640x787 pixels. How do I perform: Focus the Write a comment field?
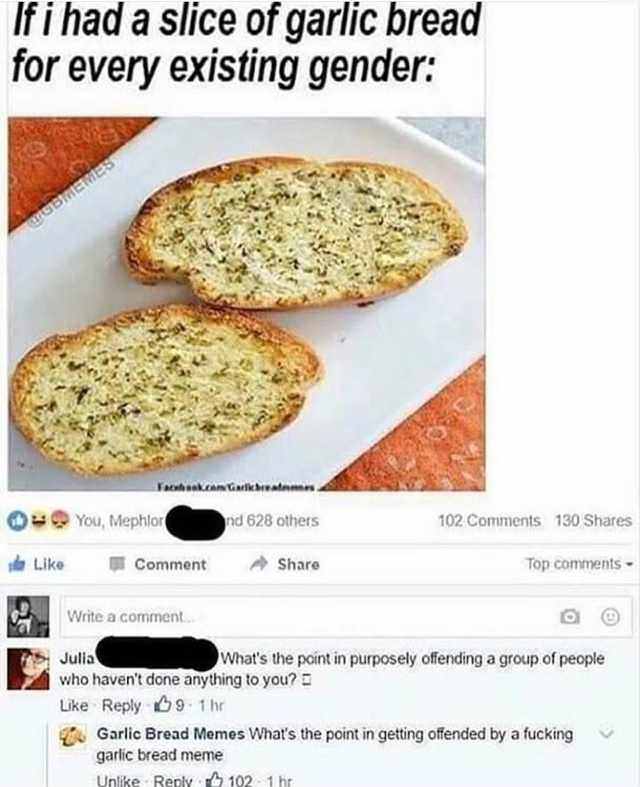(x=346, y=616)
